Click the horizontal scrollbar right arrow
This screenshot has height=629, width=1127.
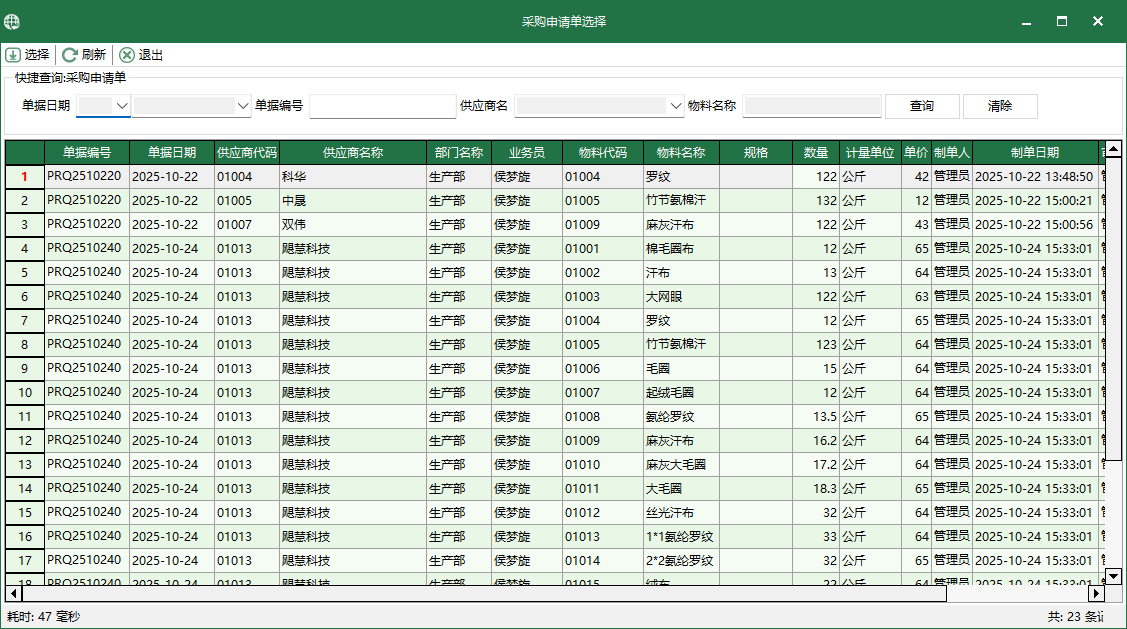point(1095,593)
